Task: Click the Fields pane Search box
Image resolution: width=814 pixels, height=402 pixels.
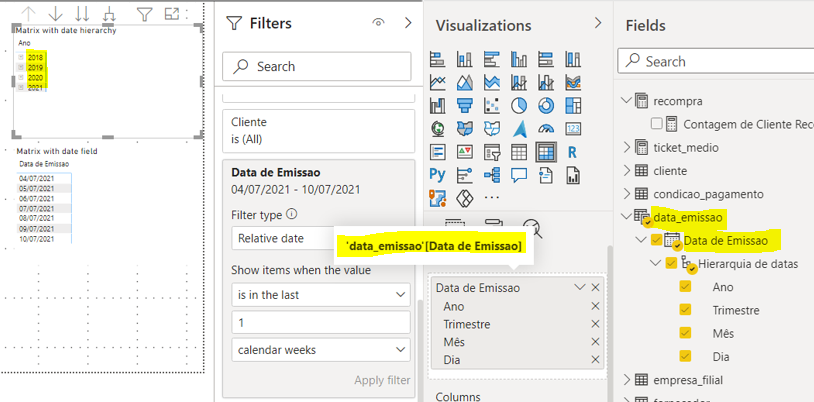Action: tap(715, 61)
